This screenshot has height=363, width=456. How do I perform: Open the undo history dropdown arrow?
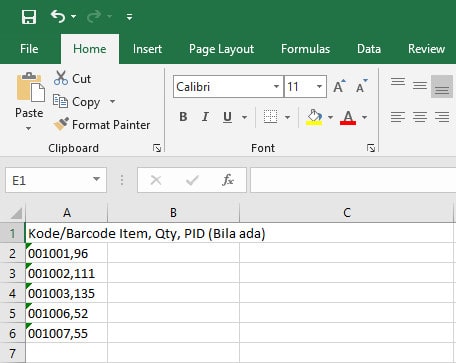pos(74,16)
